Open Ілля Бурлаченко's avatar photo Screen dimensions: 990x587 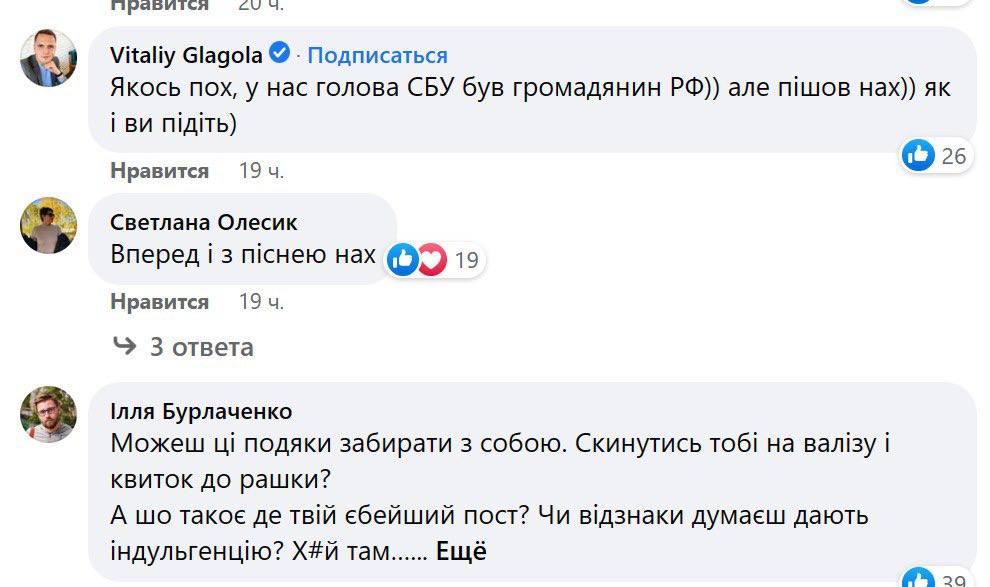tap(48, 414)
